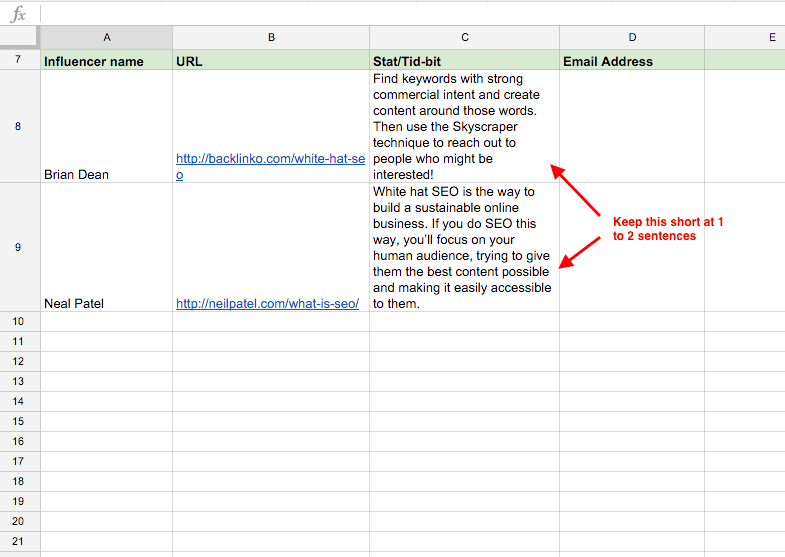This screenshot has height=557, width=785.
Task: Click Neal Patel's empty Email Address cell
Action: [x=632, y=247]
